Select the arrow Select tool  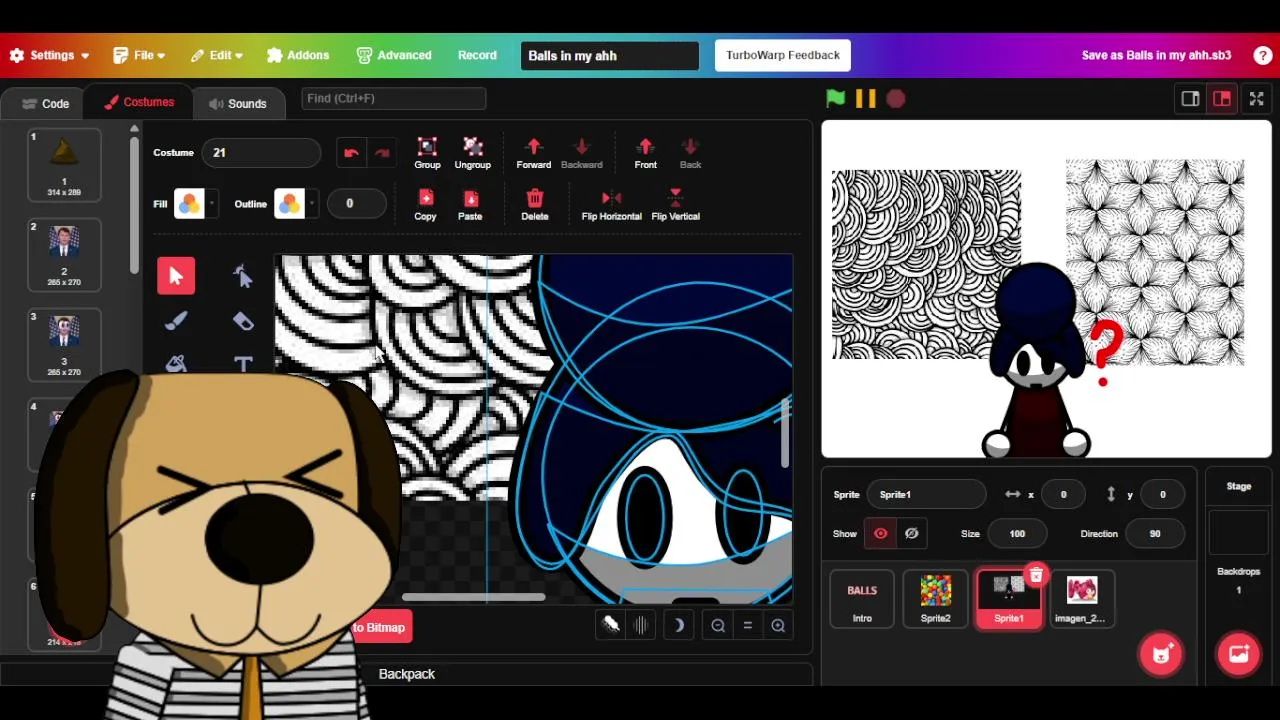tap(176, 276)
